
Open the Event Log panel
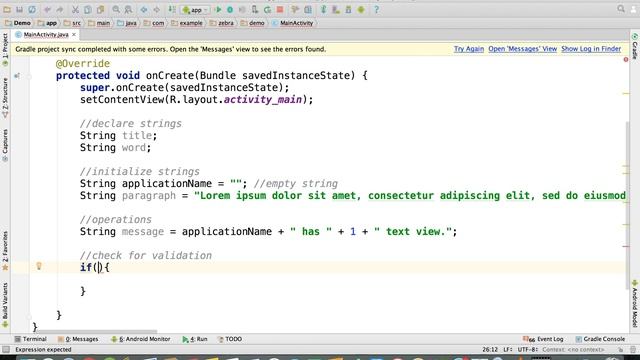pos(543,339)
